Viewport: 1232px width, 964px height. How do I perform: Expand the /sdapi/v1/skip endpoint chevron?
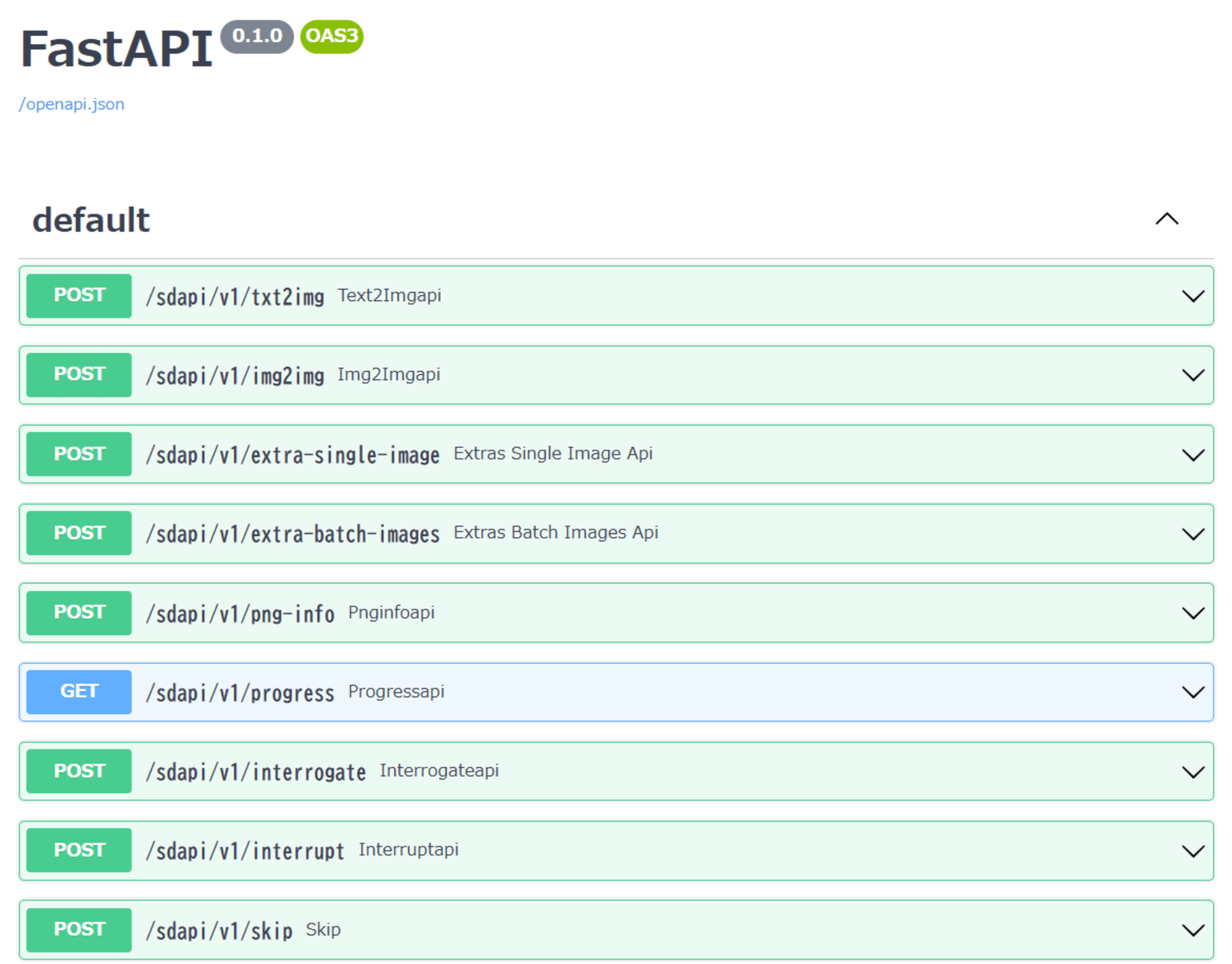1193,930
